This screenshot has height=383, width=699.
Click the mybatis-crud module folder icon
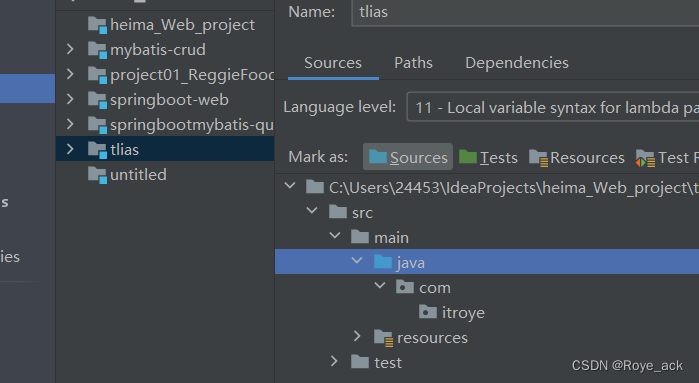97,50
